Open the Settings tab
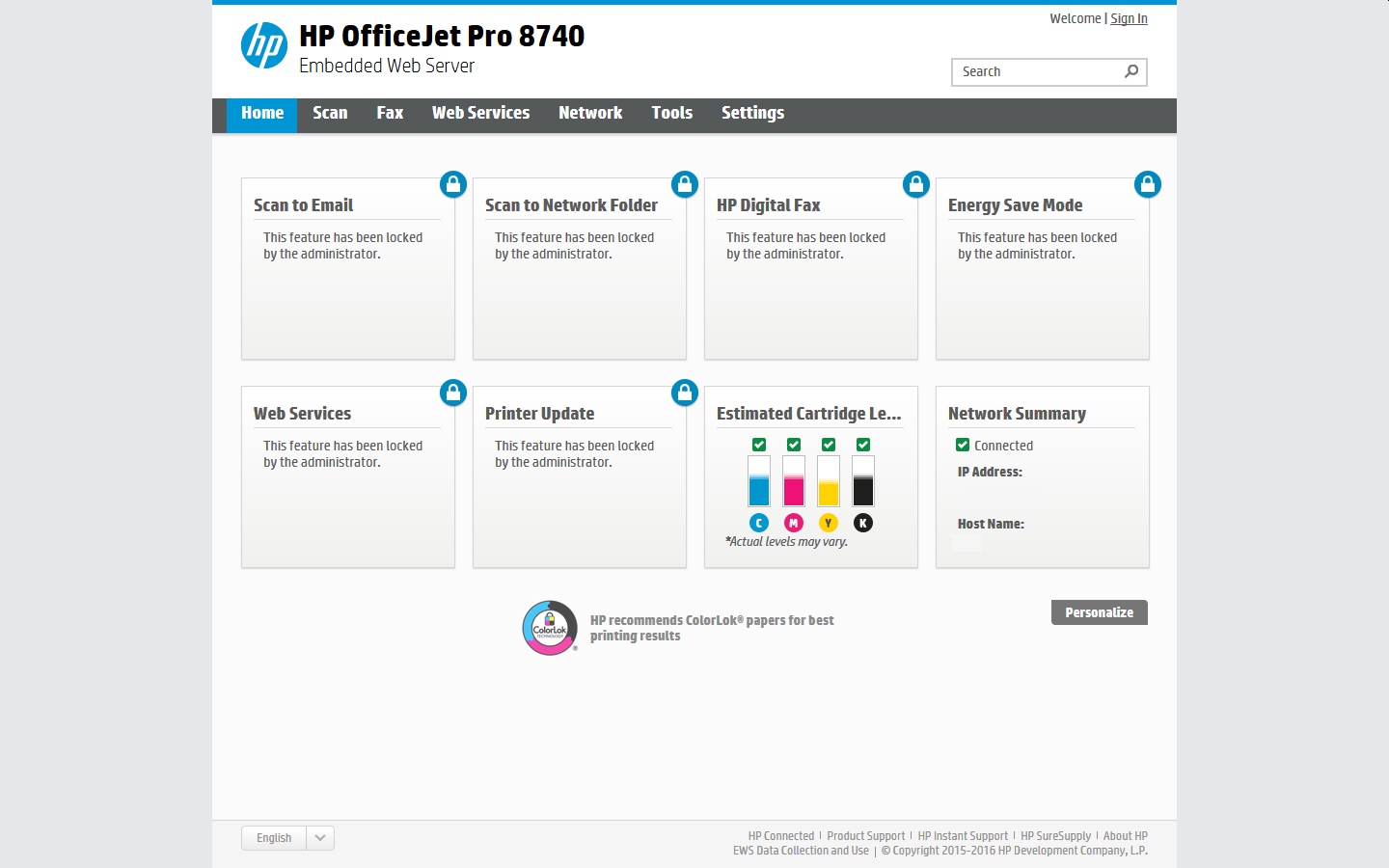 point(752,113)
